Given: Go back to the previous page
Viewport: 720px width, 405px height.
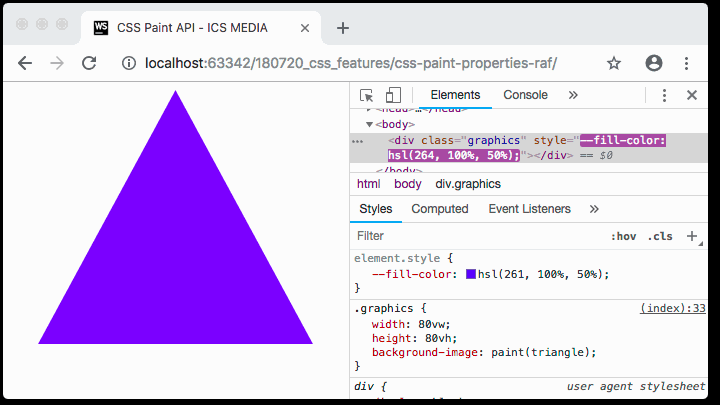Looking at the screenshot, I should coord(25,63).
